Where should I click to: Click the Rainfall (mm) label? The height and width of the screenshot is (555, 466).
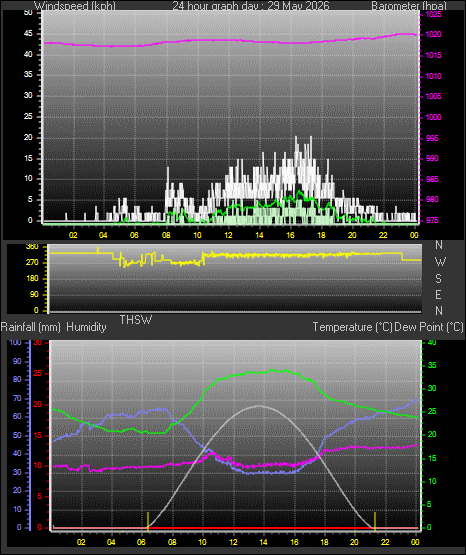31,327
